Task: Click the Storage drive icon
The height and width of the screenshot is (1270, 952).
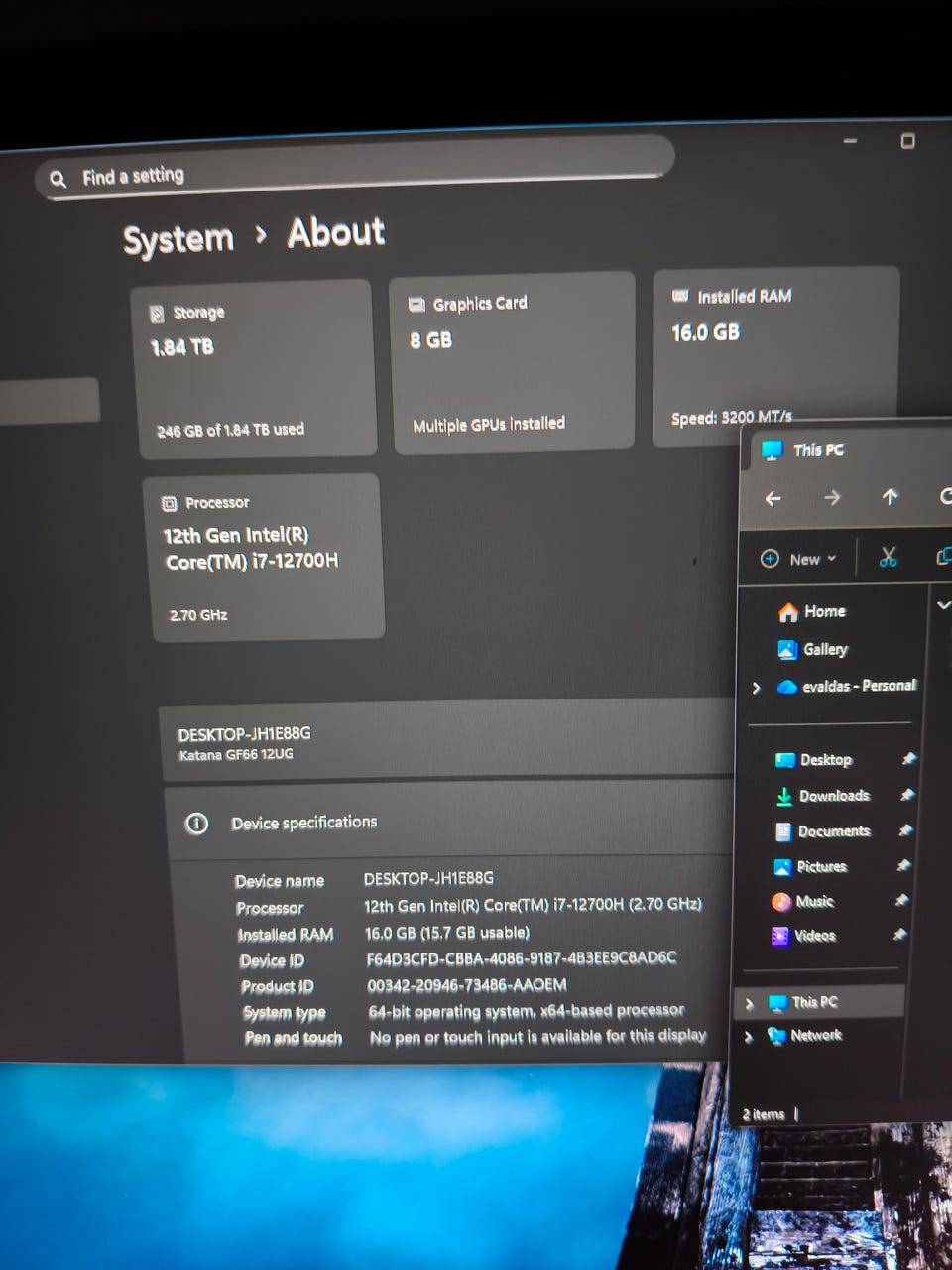Action: pyautogui.click(x=157, y=315)
